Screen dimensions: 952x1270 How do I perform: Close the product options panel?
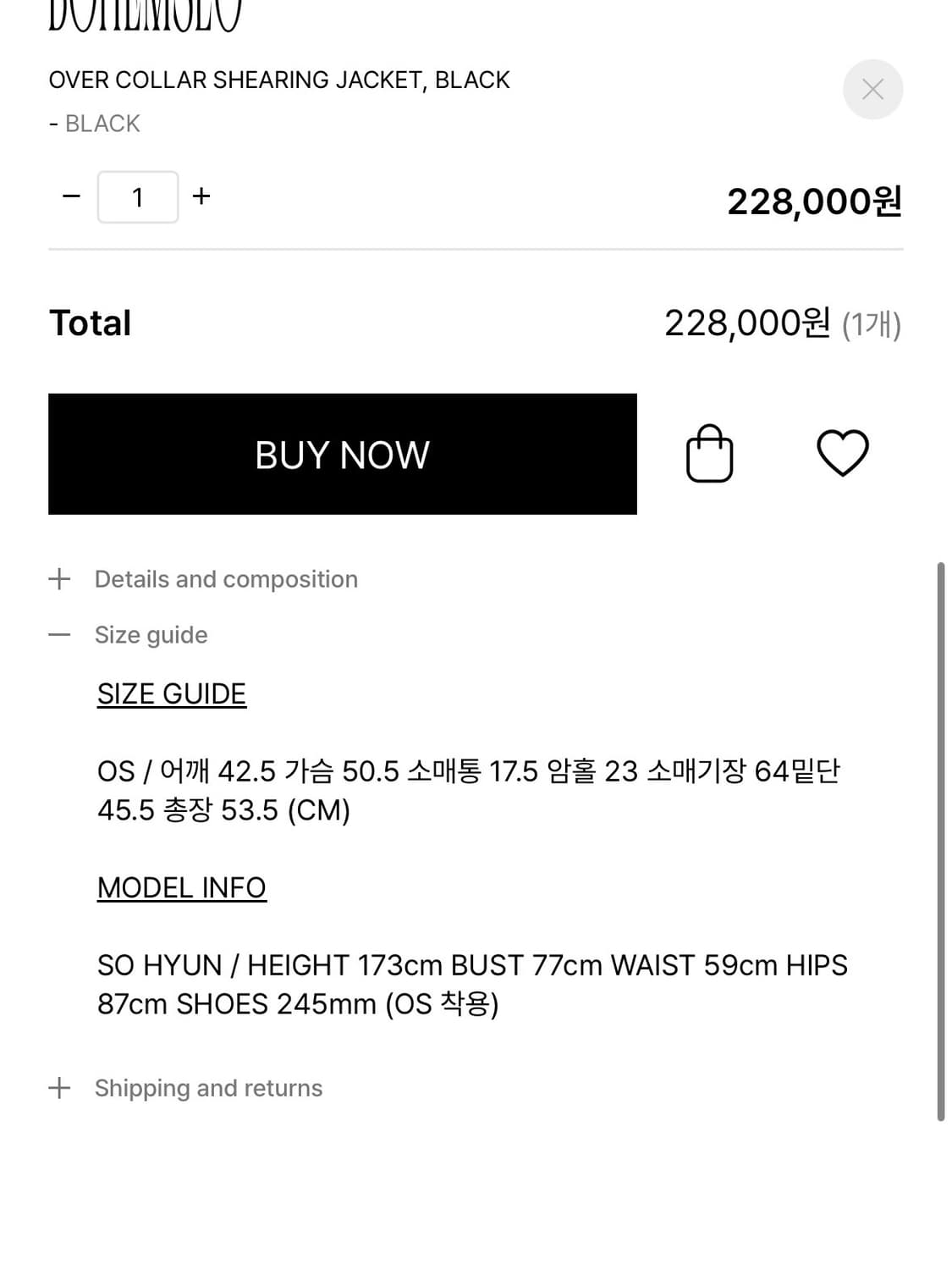coord(872,89)
